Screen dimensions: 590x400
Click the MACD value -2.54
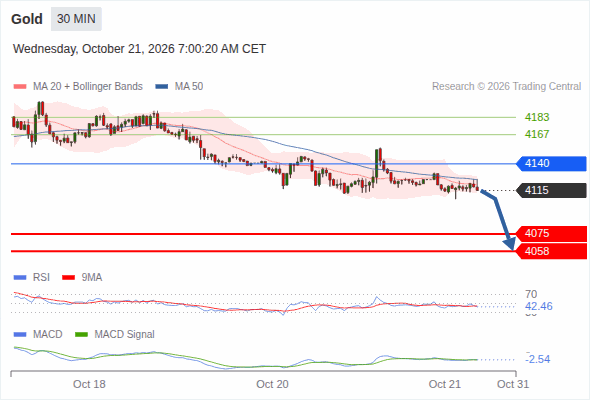click(538, 359)
